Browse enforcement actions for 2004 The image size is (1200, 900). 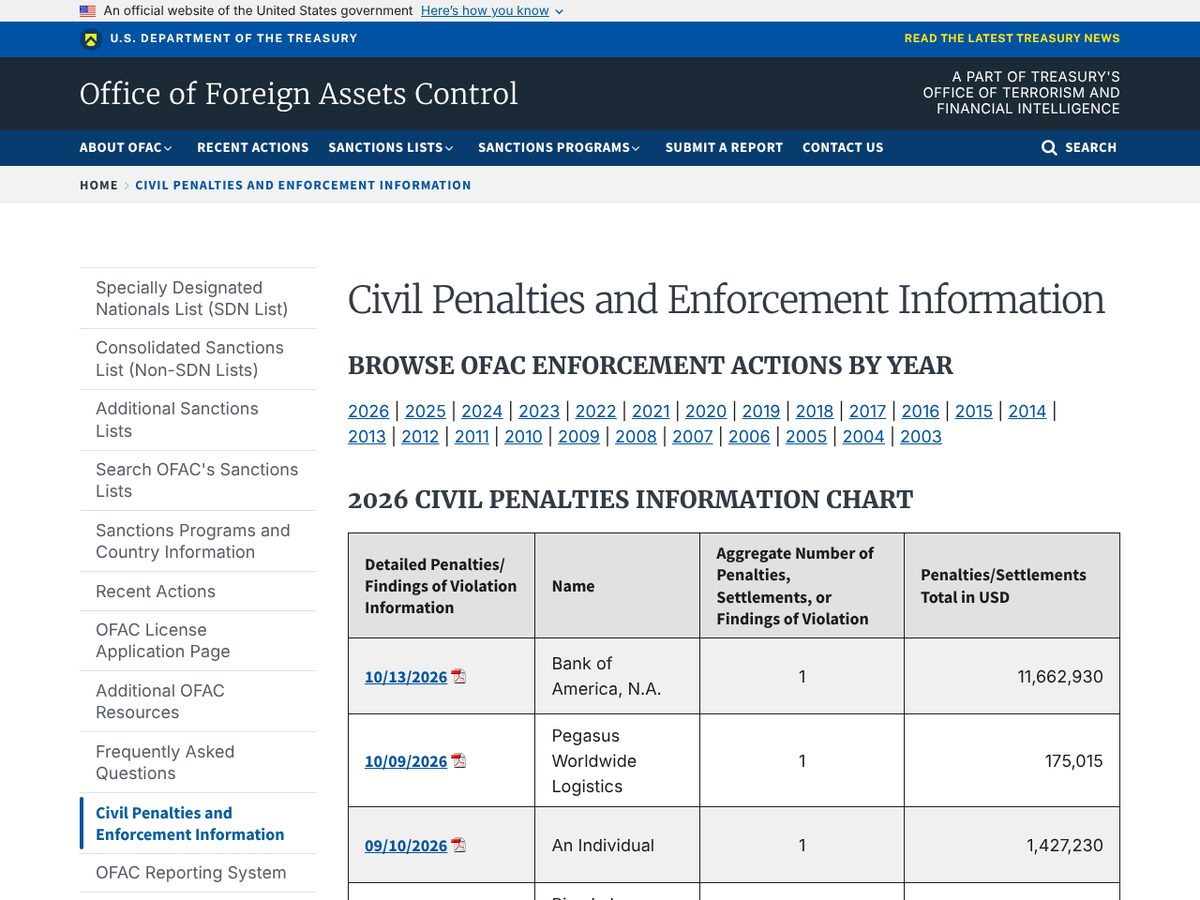(x=863, y=437)
